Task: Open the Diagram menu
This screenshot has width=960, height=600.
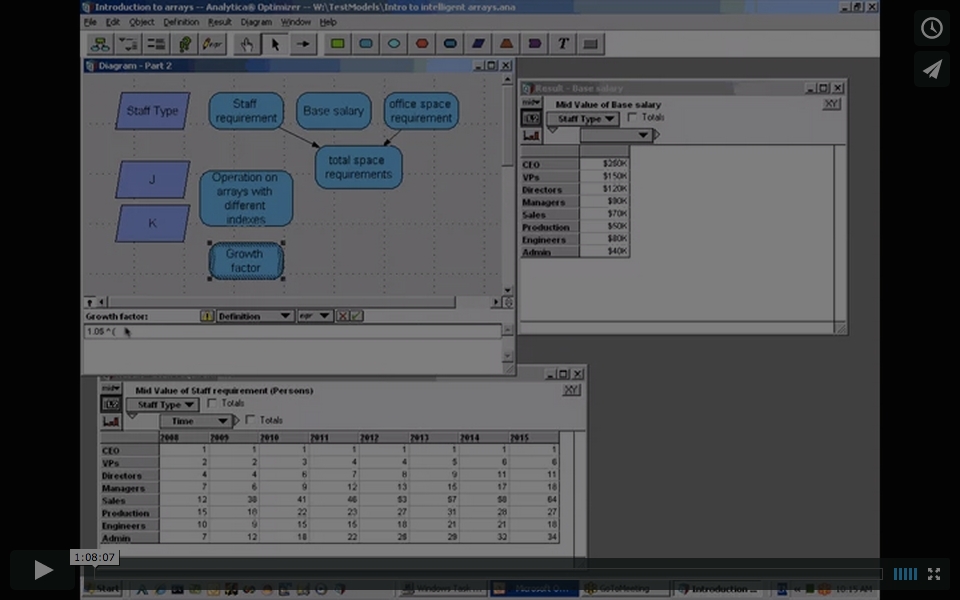Action: pyautogui.click(x=255, y=22)
